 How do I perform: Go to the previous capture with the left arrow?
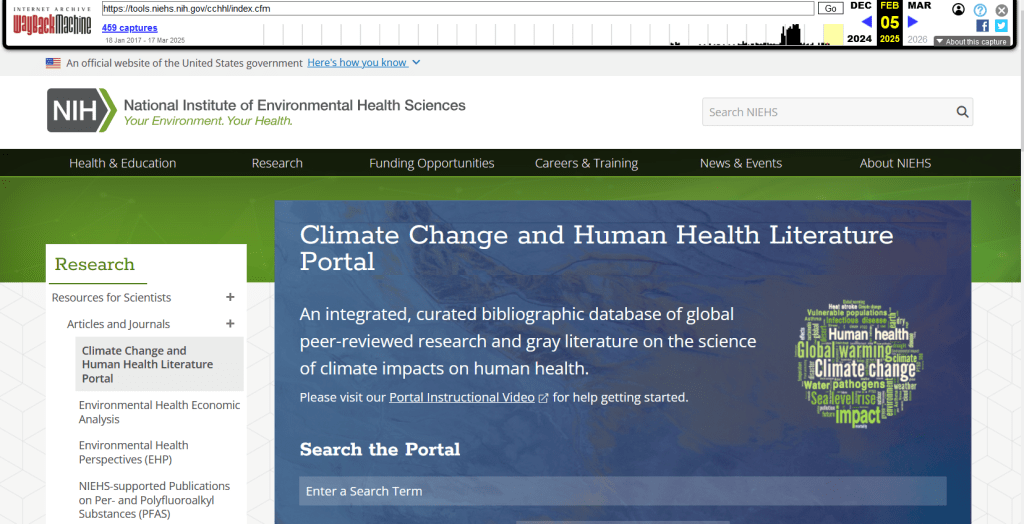(866, 22)
